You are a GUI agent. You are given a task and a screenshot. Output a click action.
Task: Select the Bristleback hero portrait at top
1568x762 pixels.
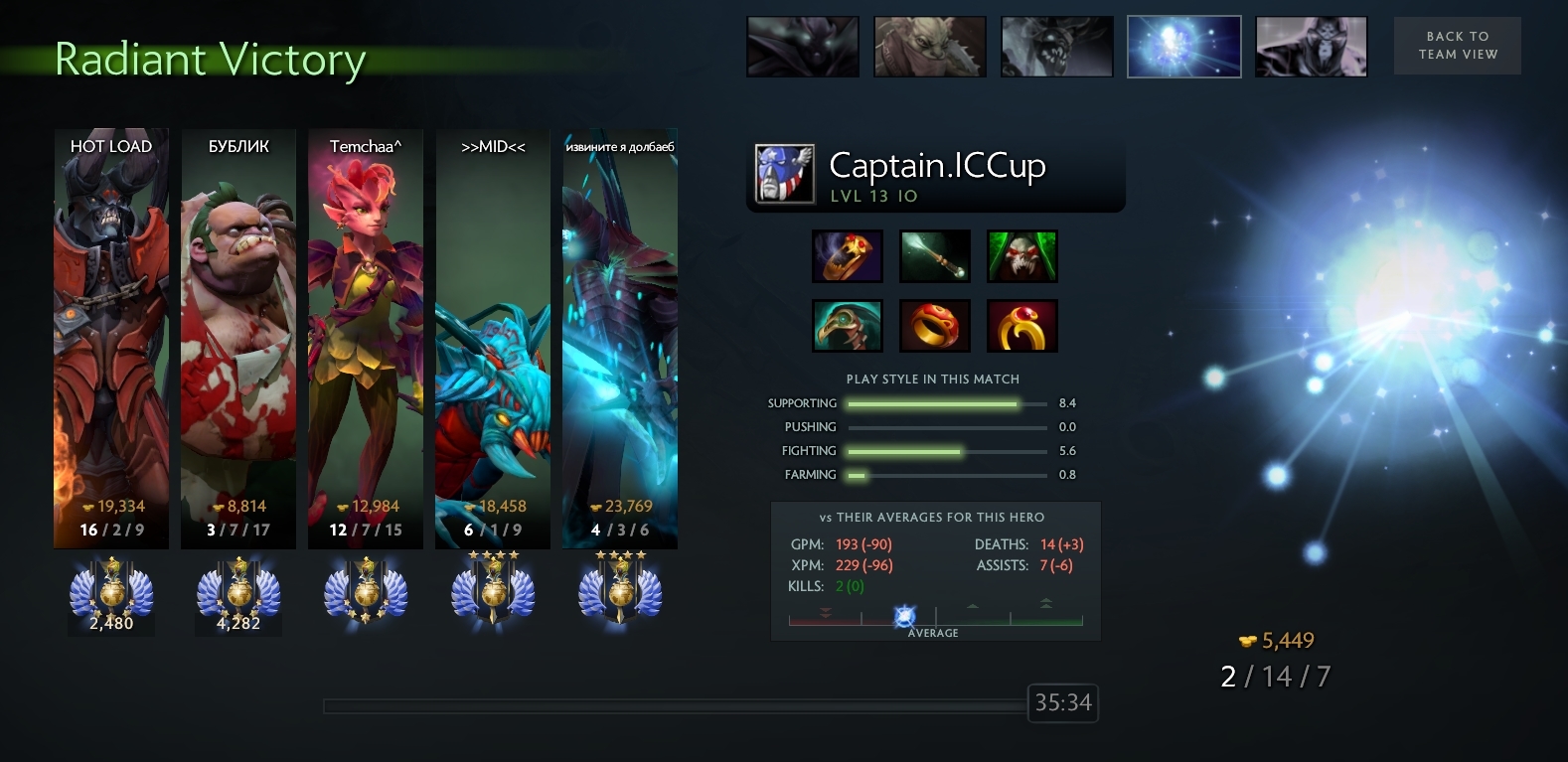click(930, 47)
